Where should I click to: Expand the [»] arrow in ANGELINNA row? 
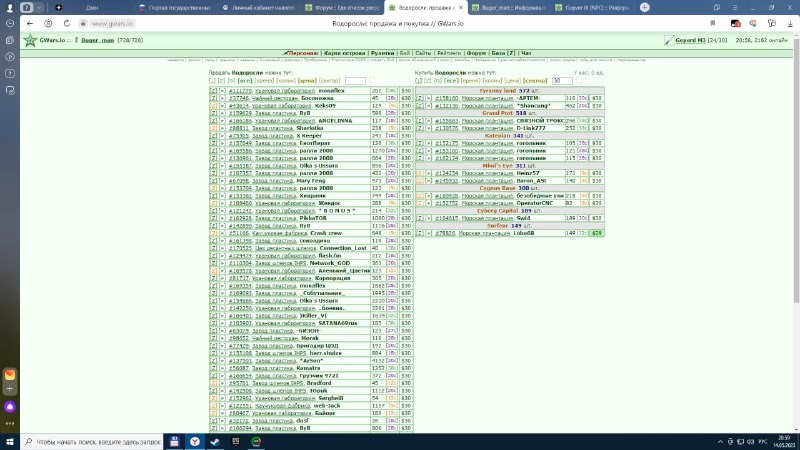tap(222, 121)
